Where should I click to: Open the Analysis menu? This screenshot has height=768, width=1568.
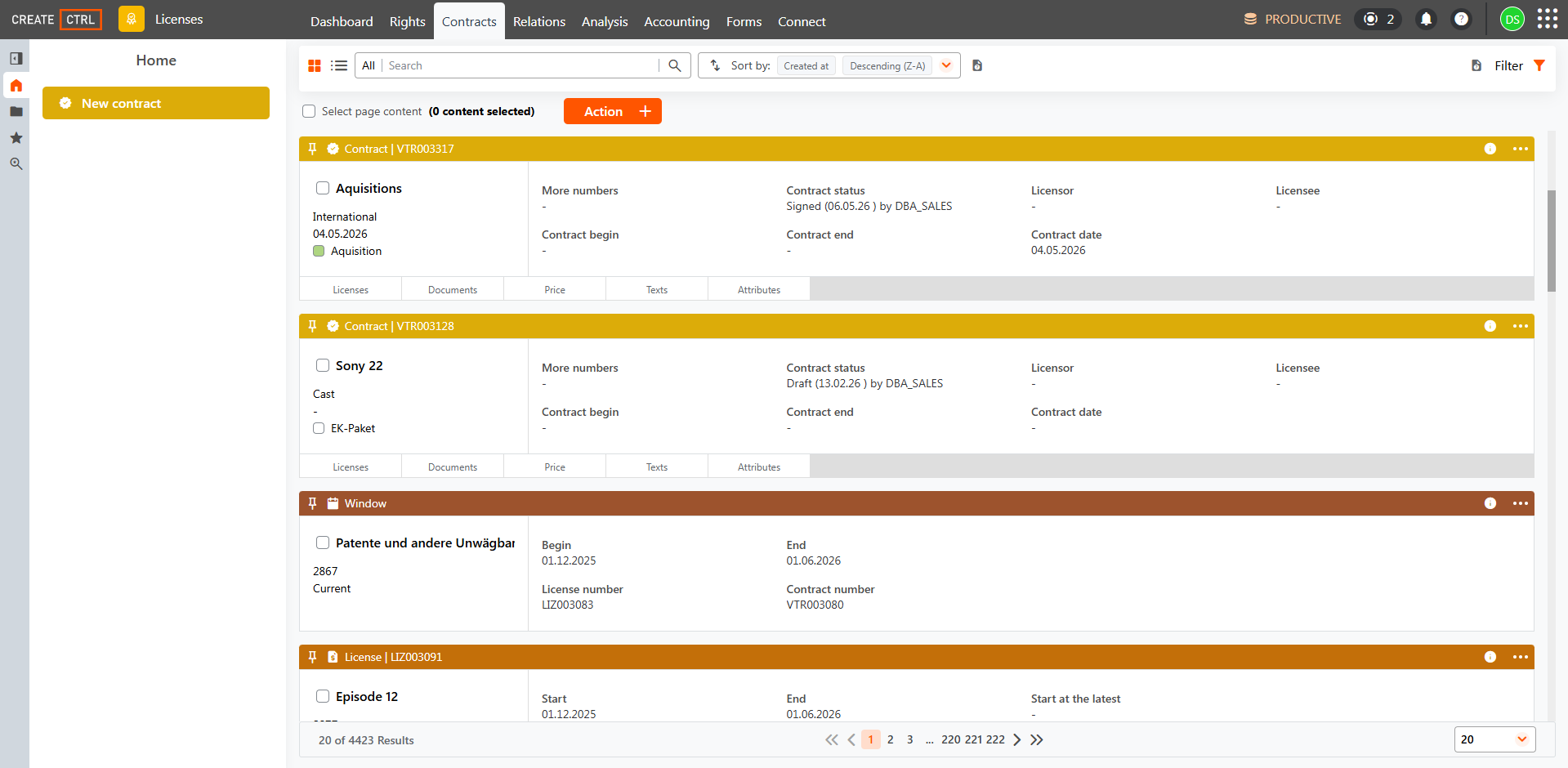point(605,21)
